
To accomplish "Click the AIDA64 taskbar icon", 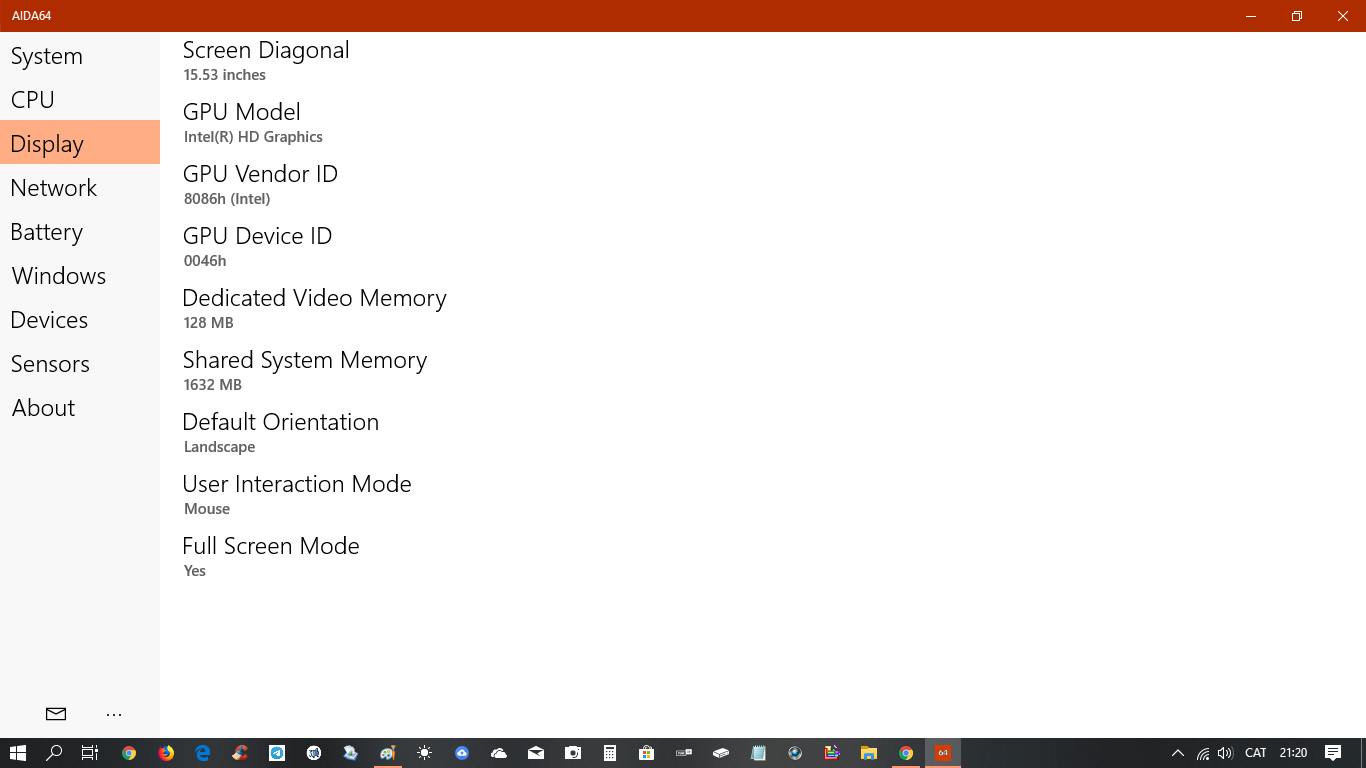I will (943, 753).
